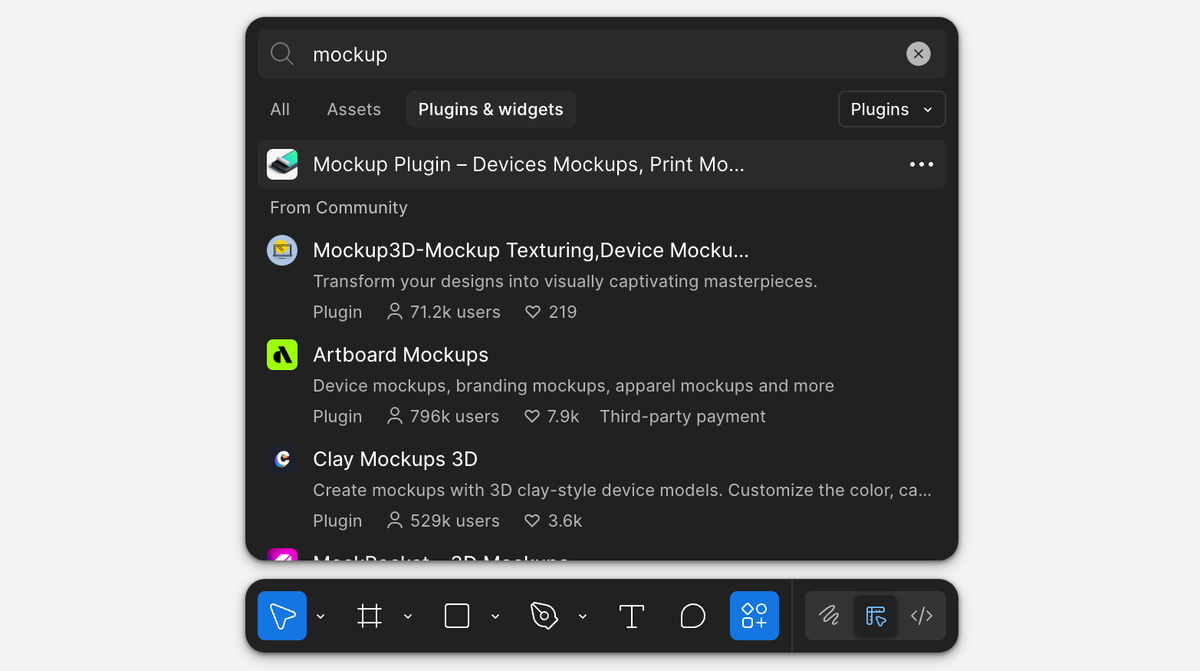The height and width of the screenshot is (671, 1200).
Task: Click the Clay Mockups 3D icon
Action: 282,459
